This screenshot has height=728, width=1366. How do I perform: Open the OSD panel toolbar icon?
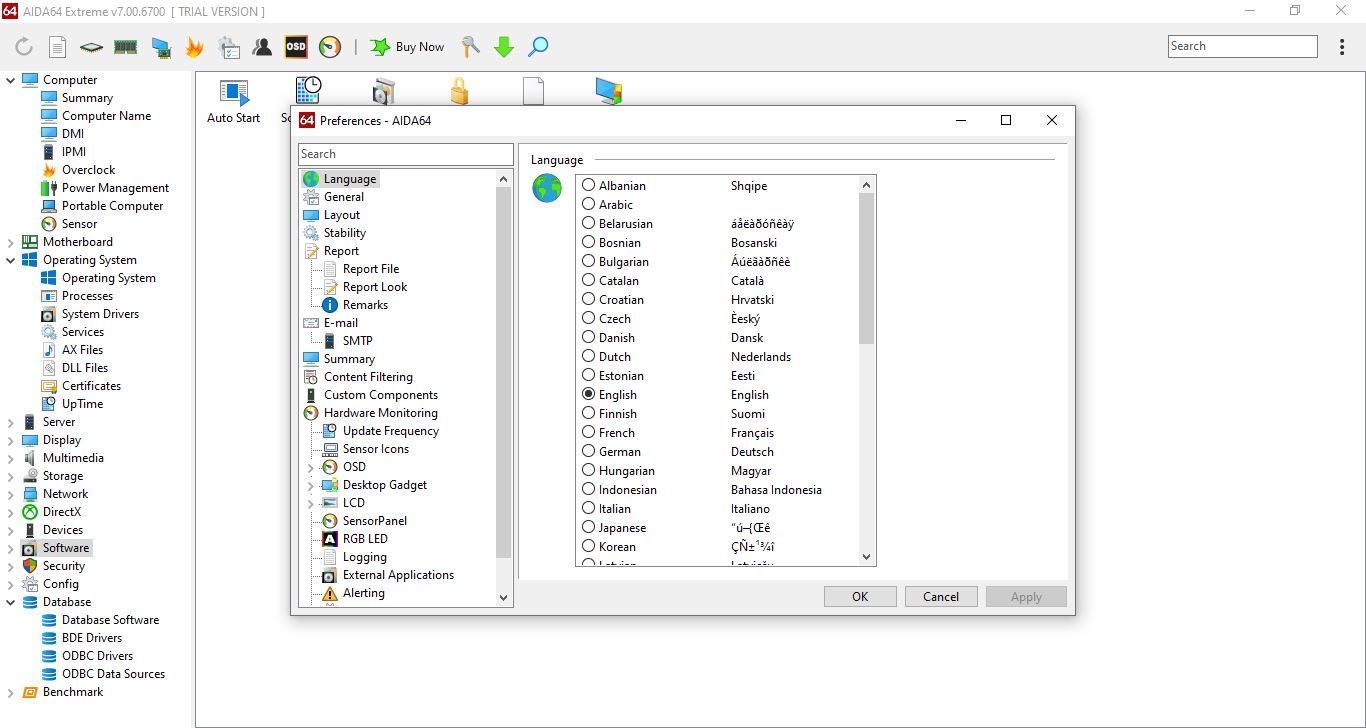point(296,46)
